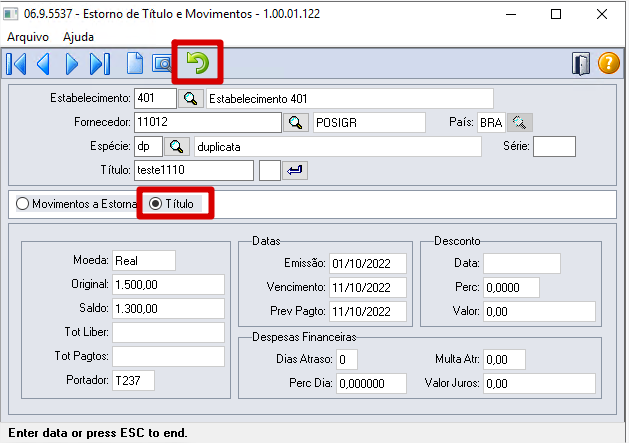Click the Espécie code field
This screenshot has height=443, width=629.
tap(148, 146)
